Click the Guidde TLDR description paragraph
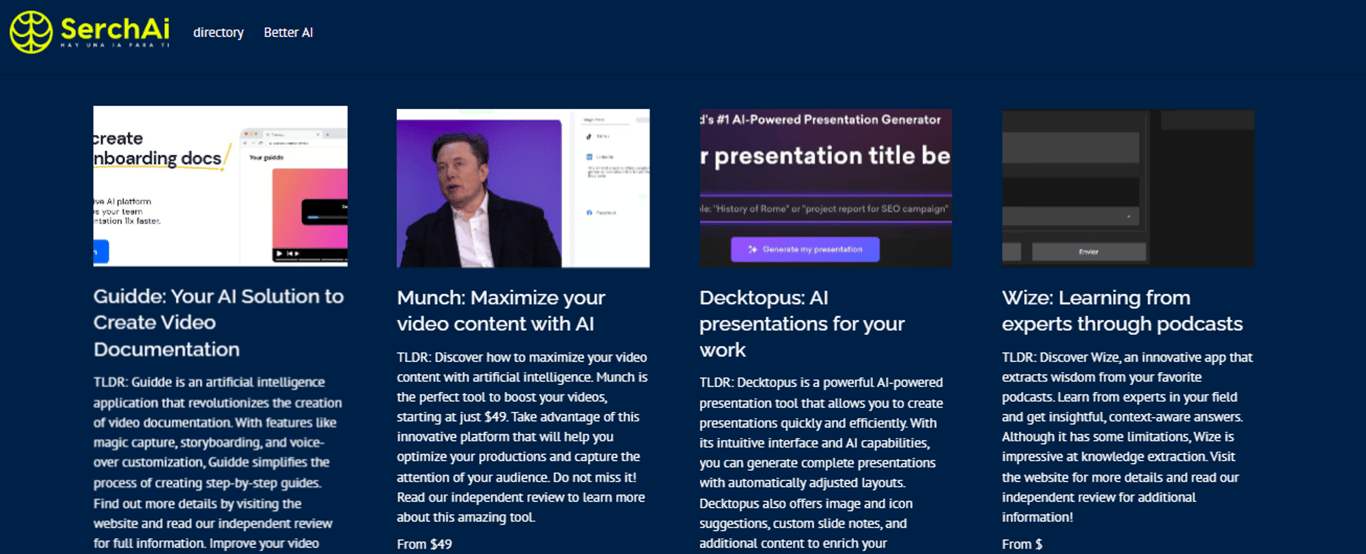Image resolution: width=1366 pixels, height=554 pixels. tap(218, 463)
